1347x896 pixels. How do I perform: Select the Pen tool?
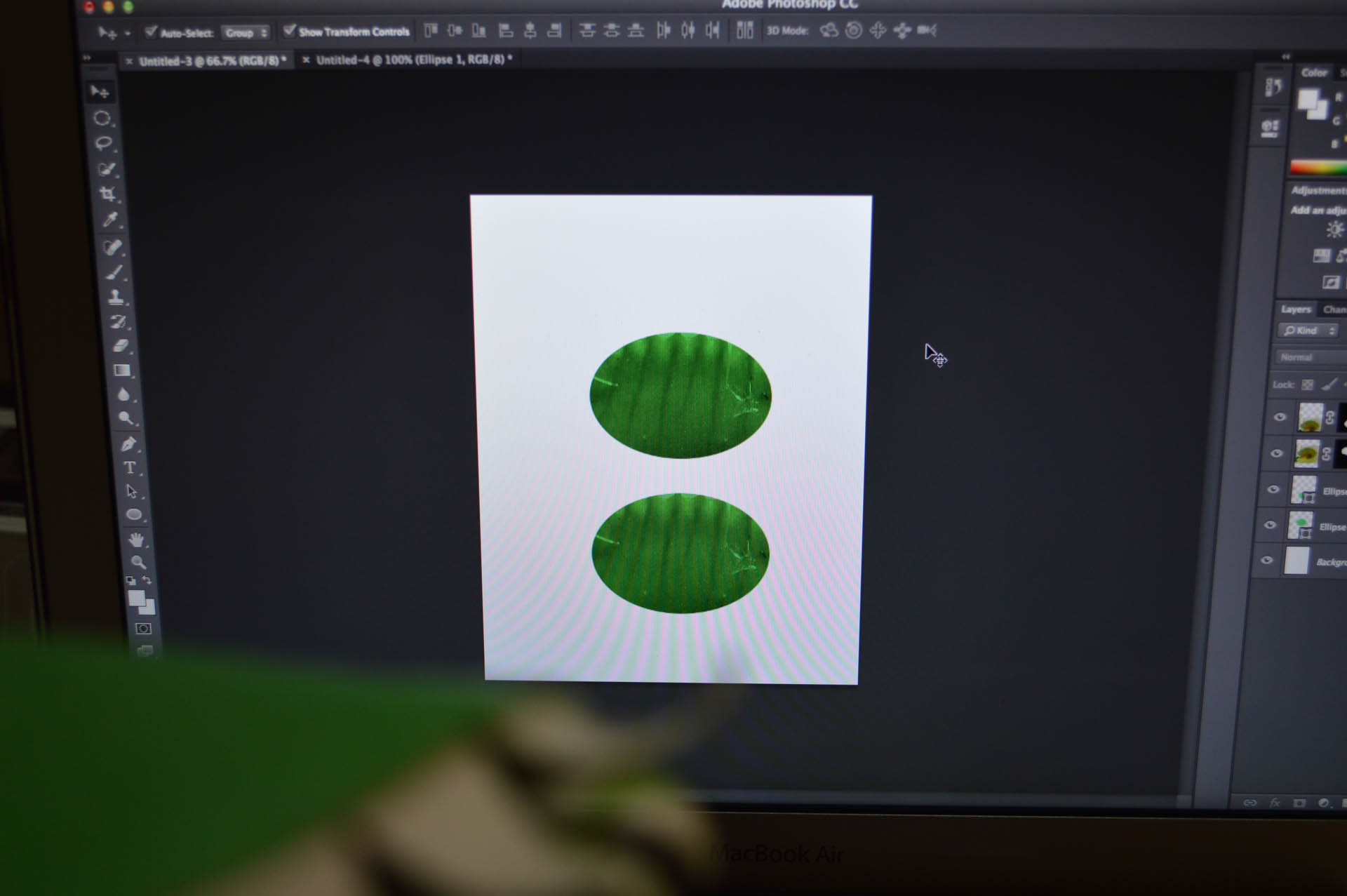[x=128, y=443]
